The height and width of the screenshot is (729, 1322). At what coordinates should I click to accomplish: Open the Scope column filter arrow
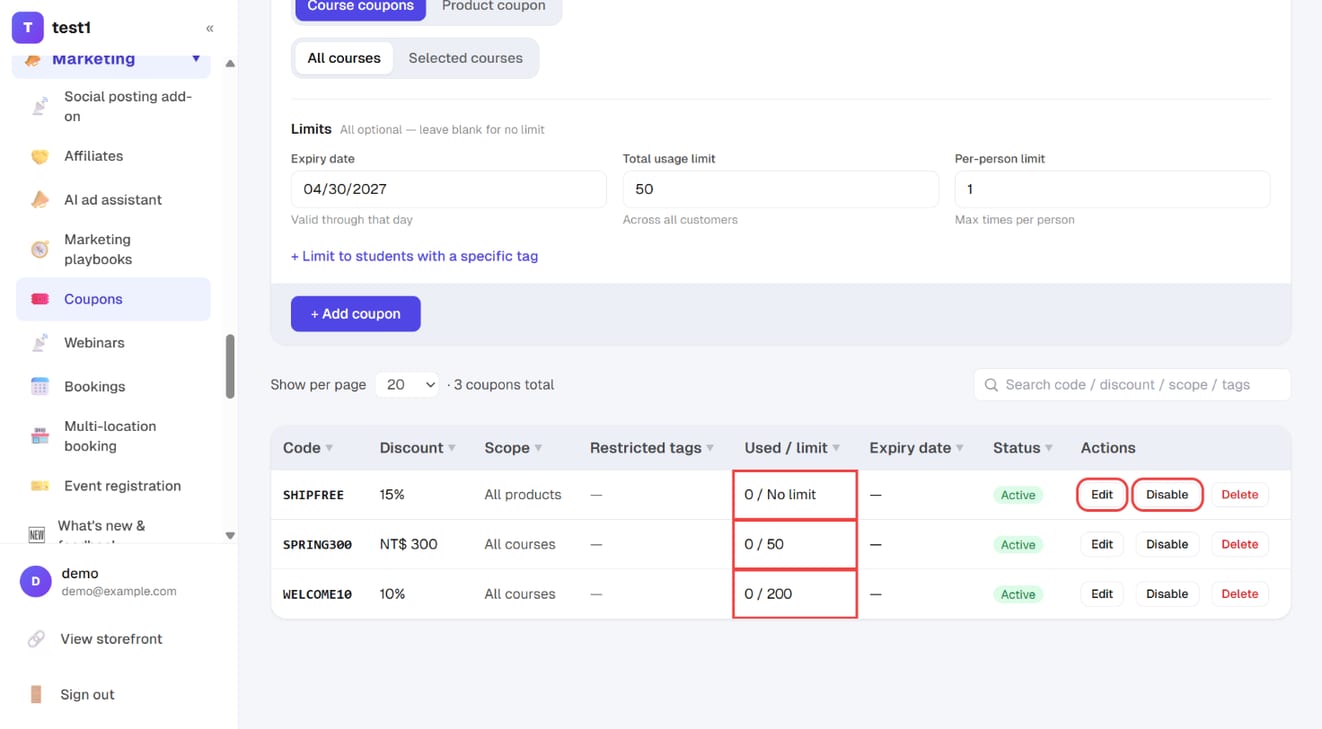[x=538, y=448]
